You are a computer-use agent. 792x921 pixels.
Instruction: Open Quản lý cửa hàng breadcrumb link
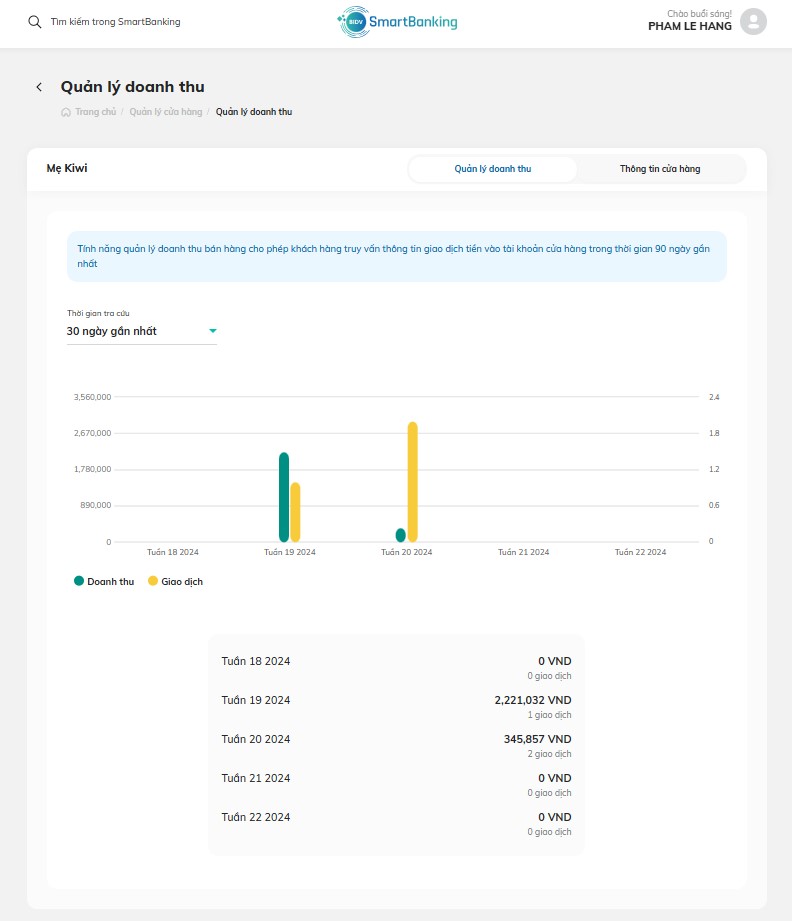(x=166, y=112)
